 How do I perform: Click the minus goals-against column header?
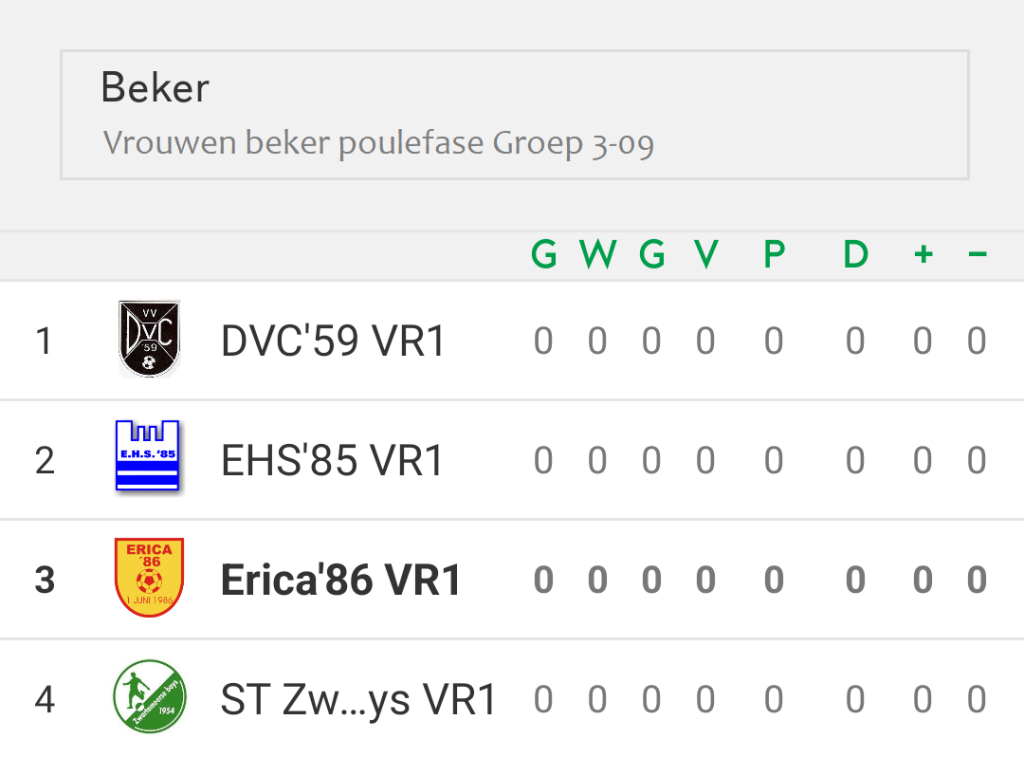[x=977, y=254]
